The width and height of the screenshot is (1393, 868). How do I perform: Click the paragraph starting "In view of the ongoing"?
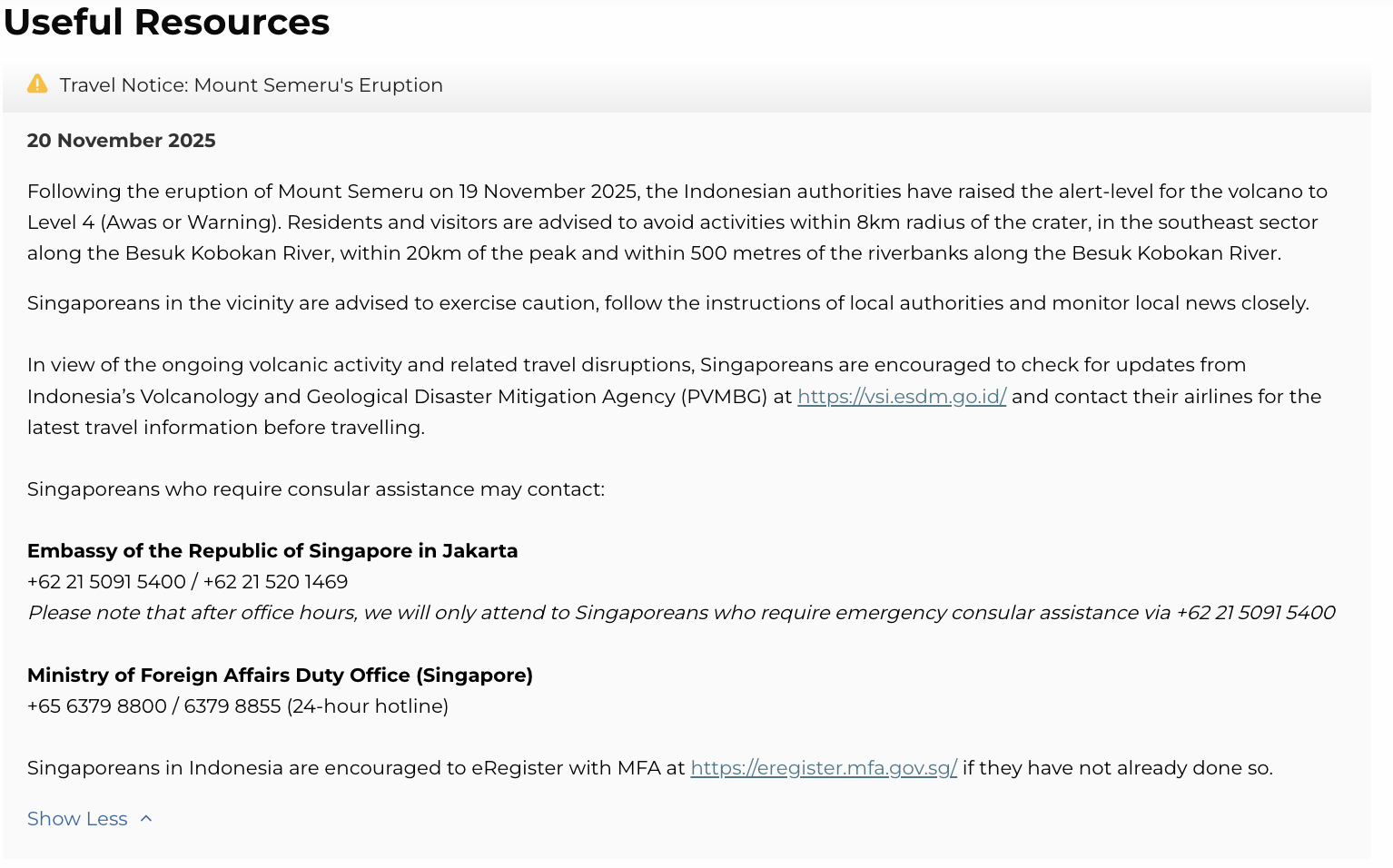tap(636, 365)
